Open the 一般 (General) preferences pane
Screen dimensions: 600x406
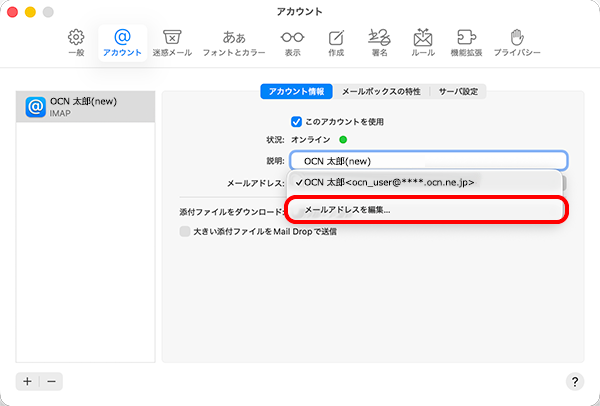tap(75, 41)
